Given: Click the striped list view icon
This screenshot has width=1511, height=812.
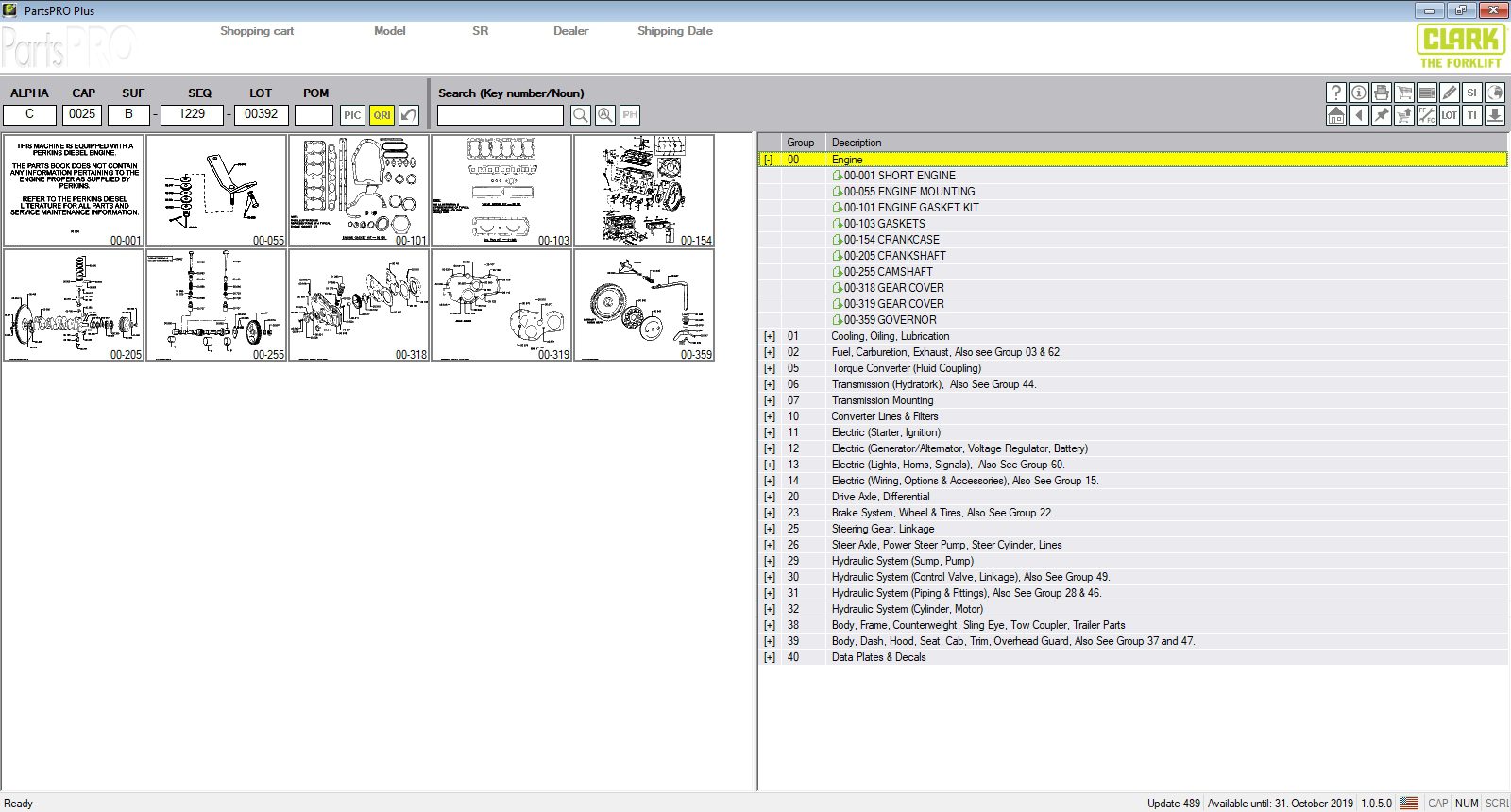Looking at the screenshot, I should click(1427, 93).
